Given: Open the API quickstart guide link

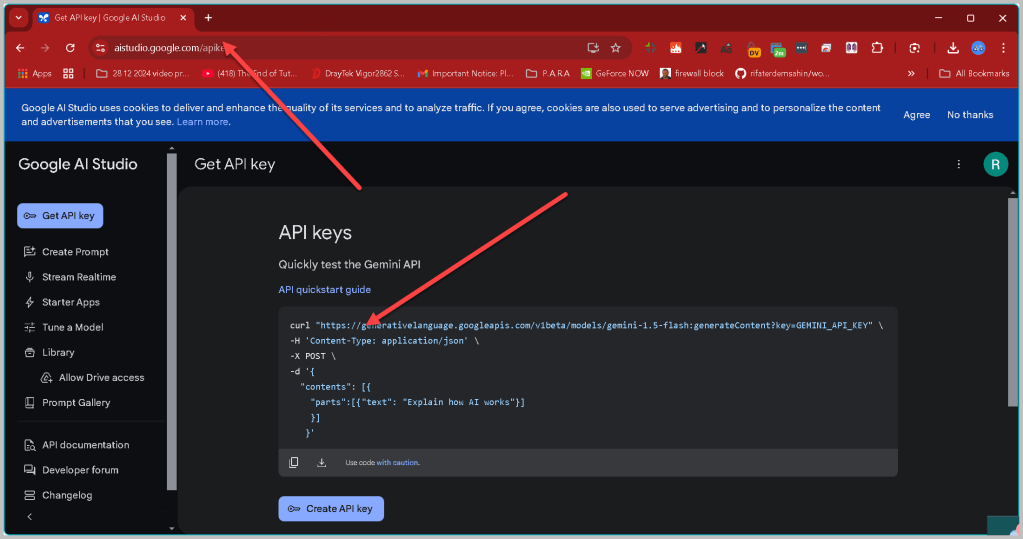Looking at the screenshot, I should 324,290.
